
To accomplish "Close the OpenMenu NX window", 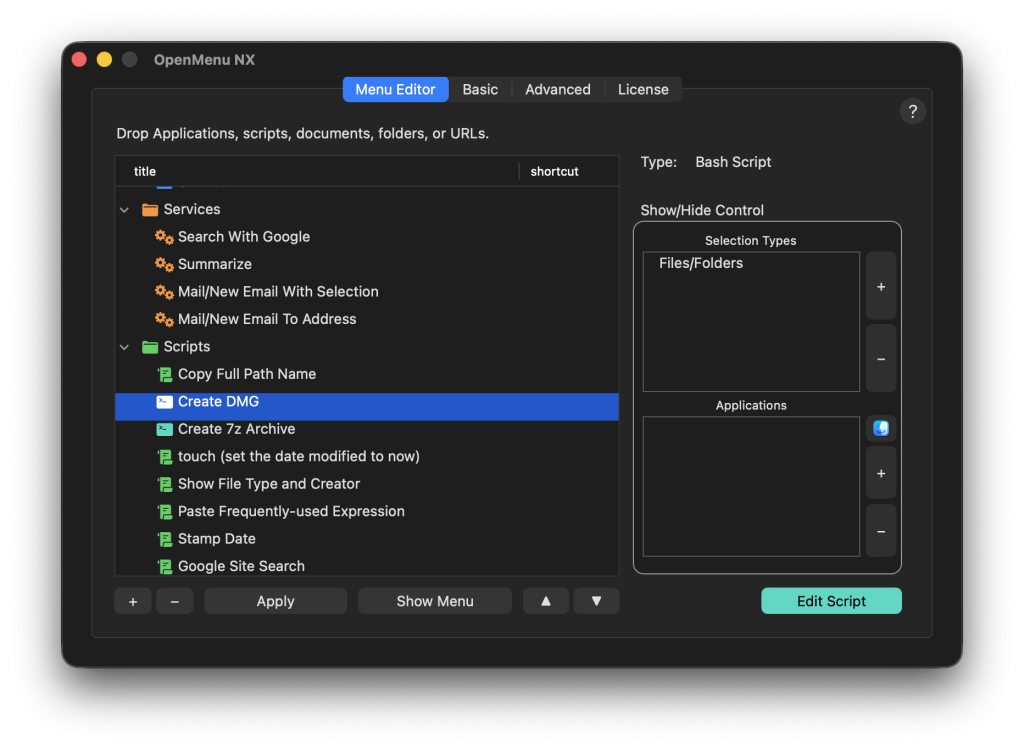I will pyautogui.click(x=79, y=59).
